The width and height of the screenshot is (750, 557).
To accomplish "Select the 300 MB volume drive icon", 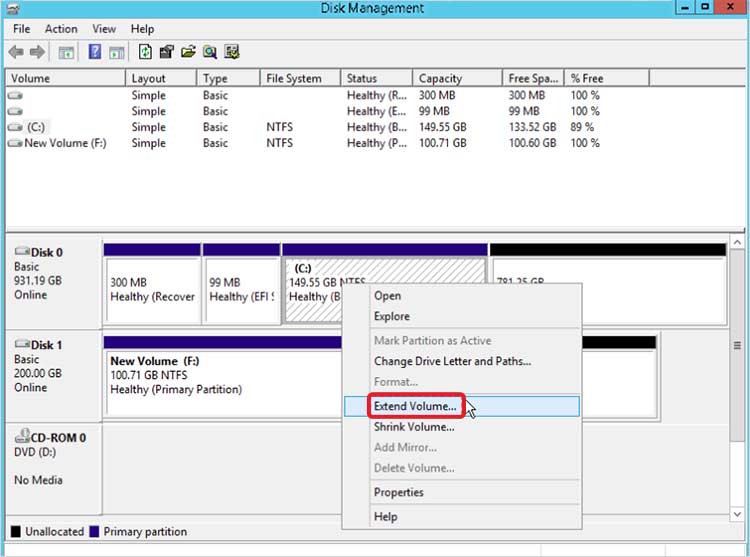I will 15,95.
